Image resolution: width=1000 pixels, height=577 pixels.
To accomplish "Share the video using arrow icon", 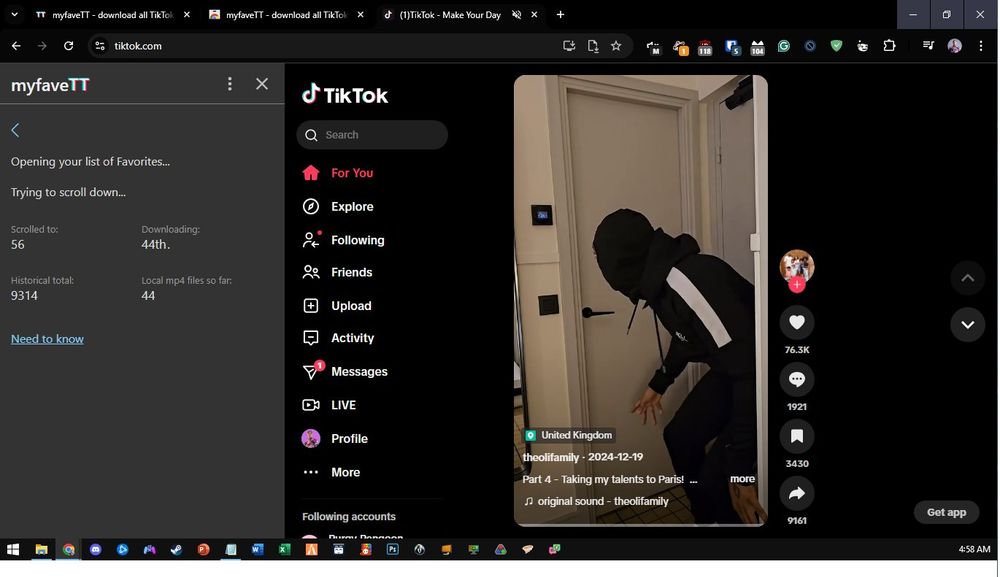I will click(x=797, y=493).
